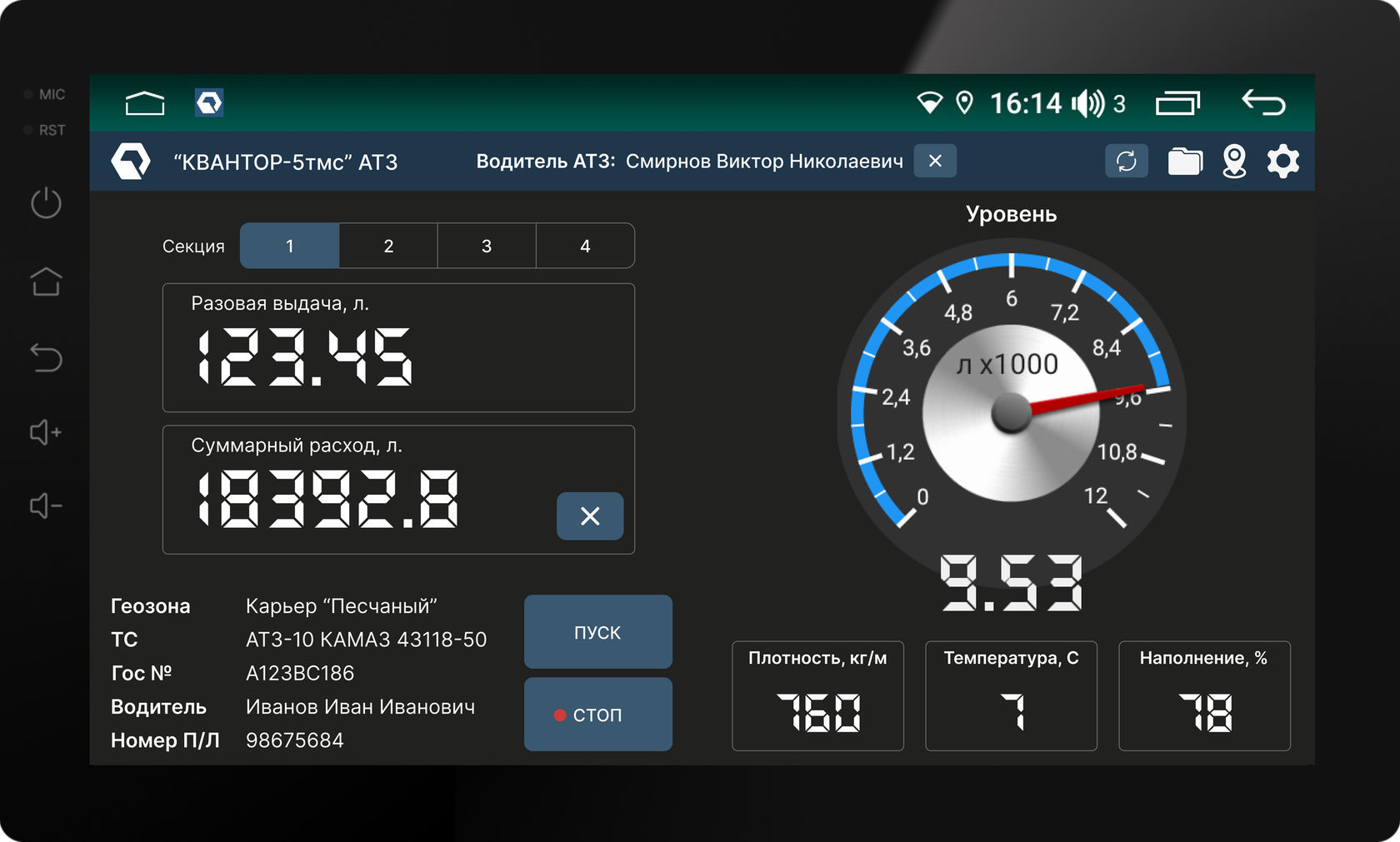This screenshot has height=842, width=1400.
Task: Tap the Android home icon in status bar
Action: pyautogui.click(x=145, y=103)
